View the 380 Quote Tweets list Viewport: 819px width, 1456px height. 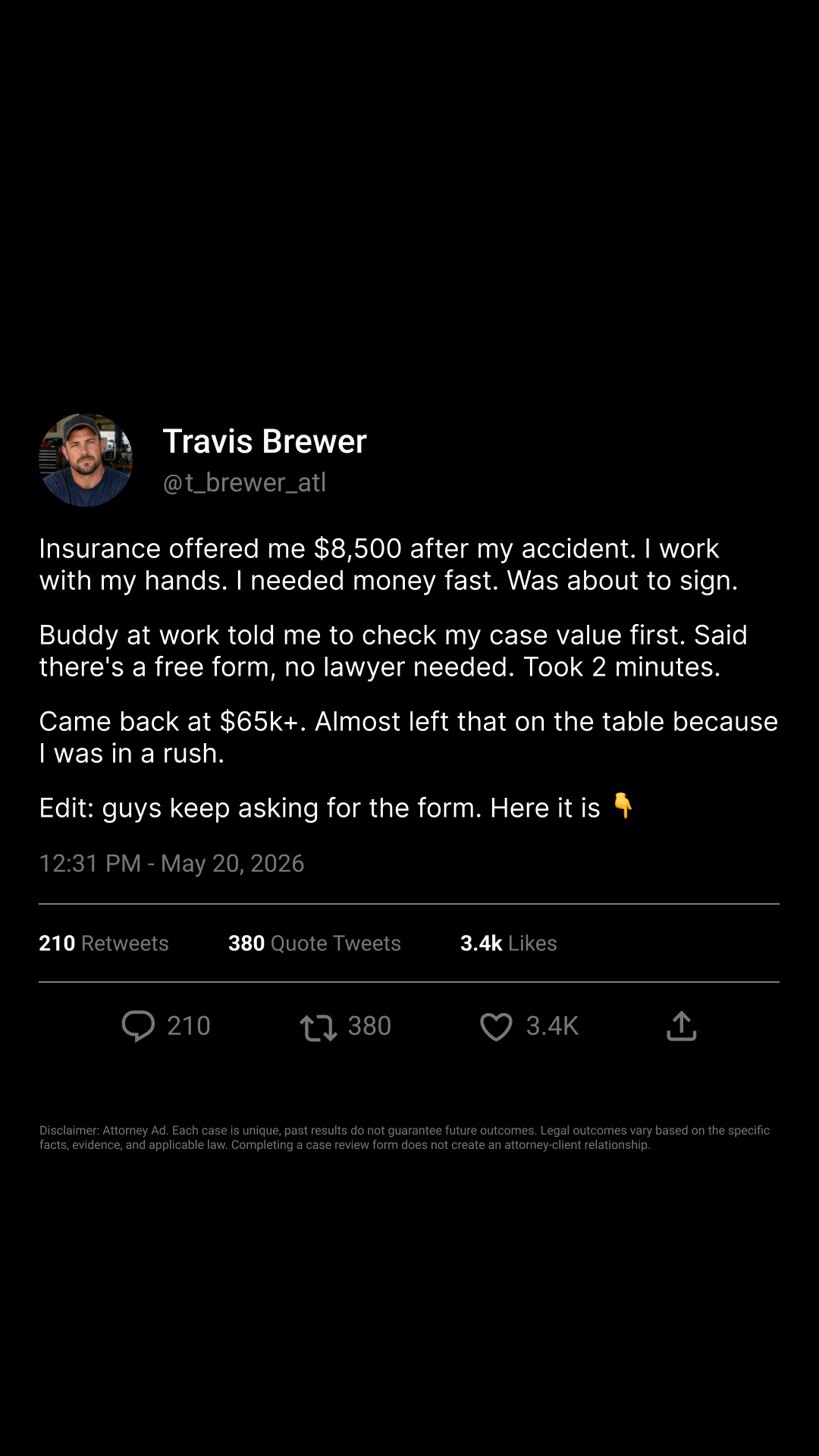(x=315, y=943)
